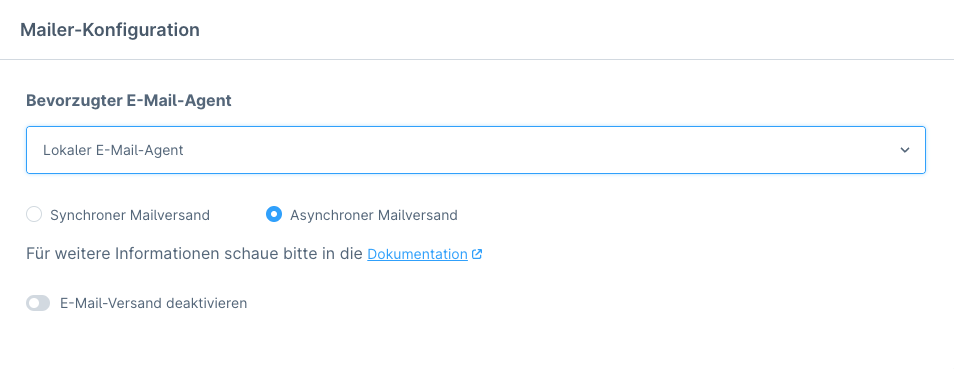Click the Synchroner Mailversand label text
Screen dimensions: 954x369
coord(130,215)
